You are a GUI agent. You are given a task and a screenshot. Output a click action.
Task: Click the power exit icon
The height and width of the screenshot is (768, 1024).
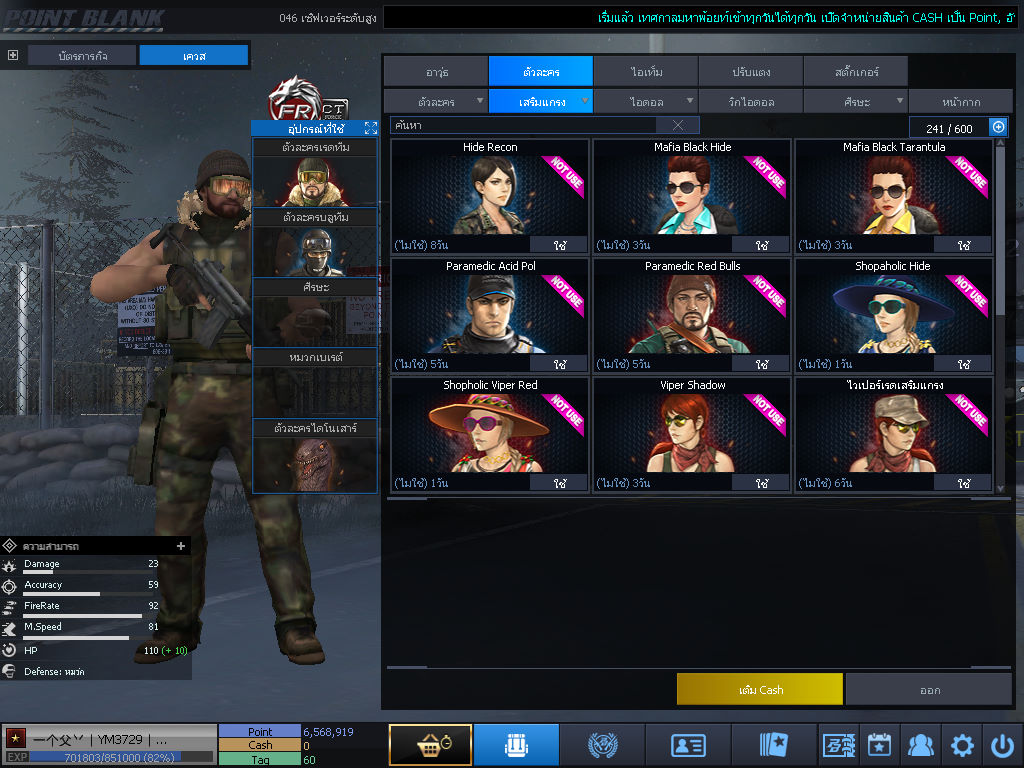(1002, 745)
